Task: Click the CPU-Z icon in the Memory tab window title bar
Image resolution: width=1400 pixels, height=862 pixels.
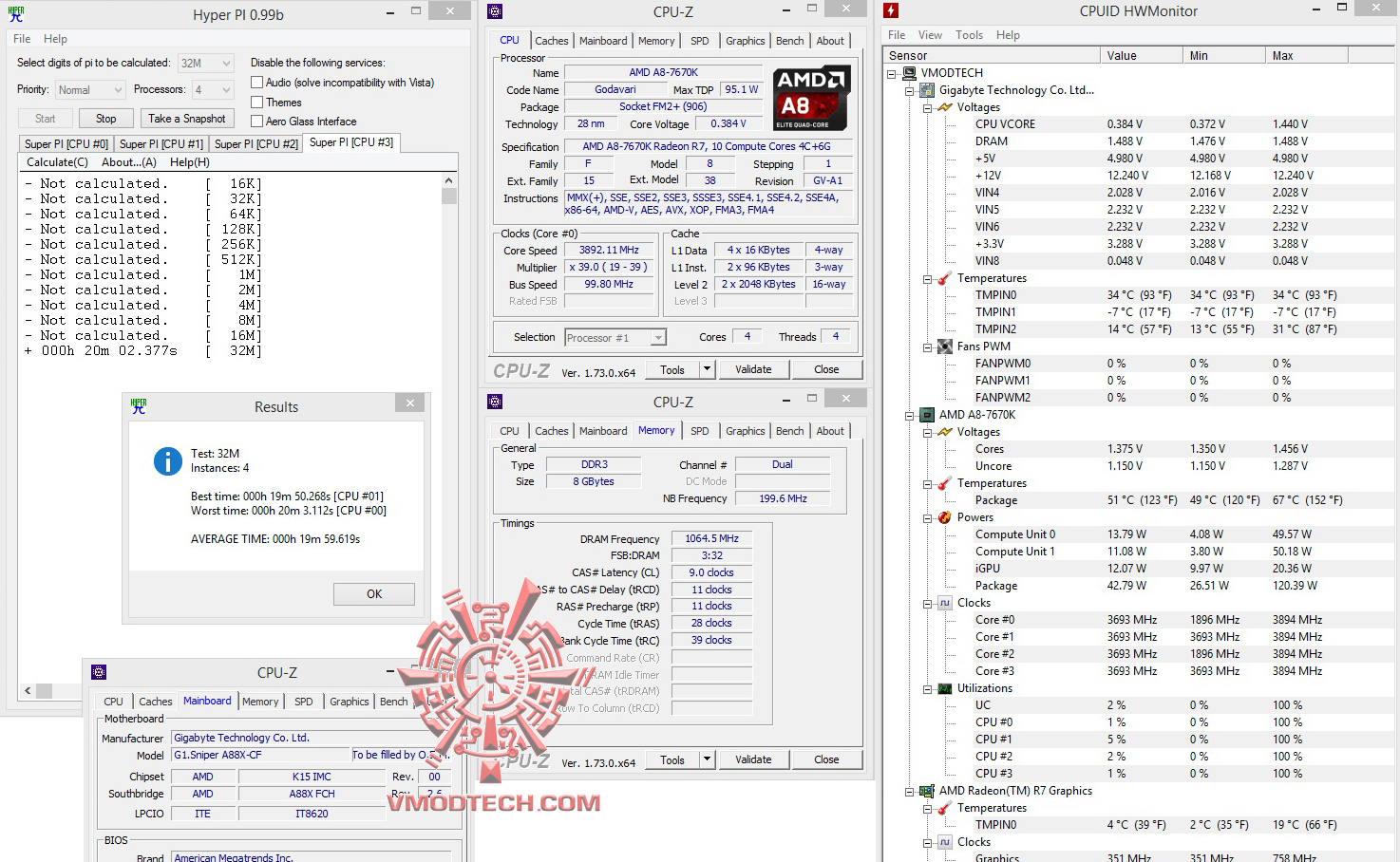Action: click(x=495, y=402)
